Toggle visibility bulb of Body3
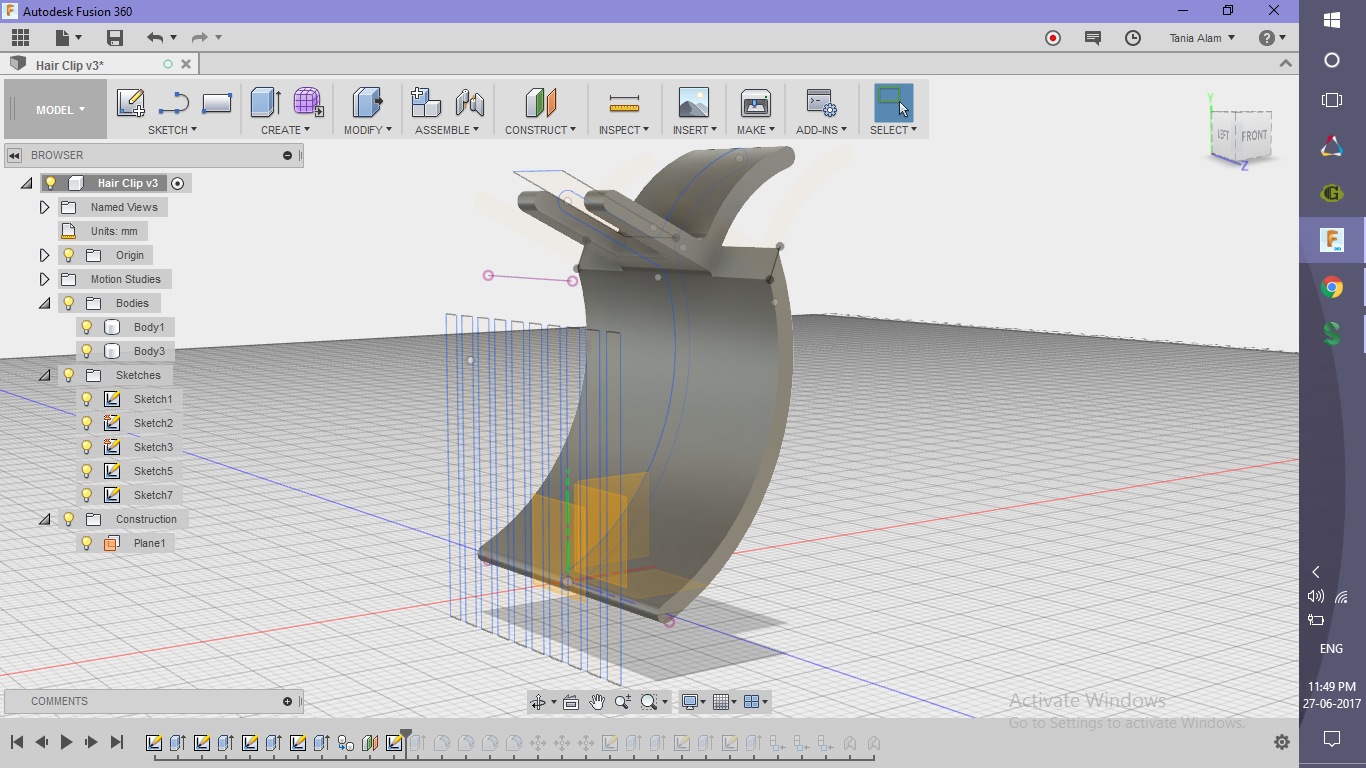The image size is (1366, 768). [87, 351]
